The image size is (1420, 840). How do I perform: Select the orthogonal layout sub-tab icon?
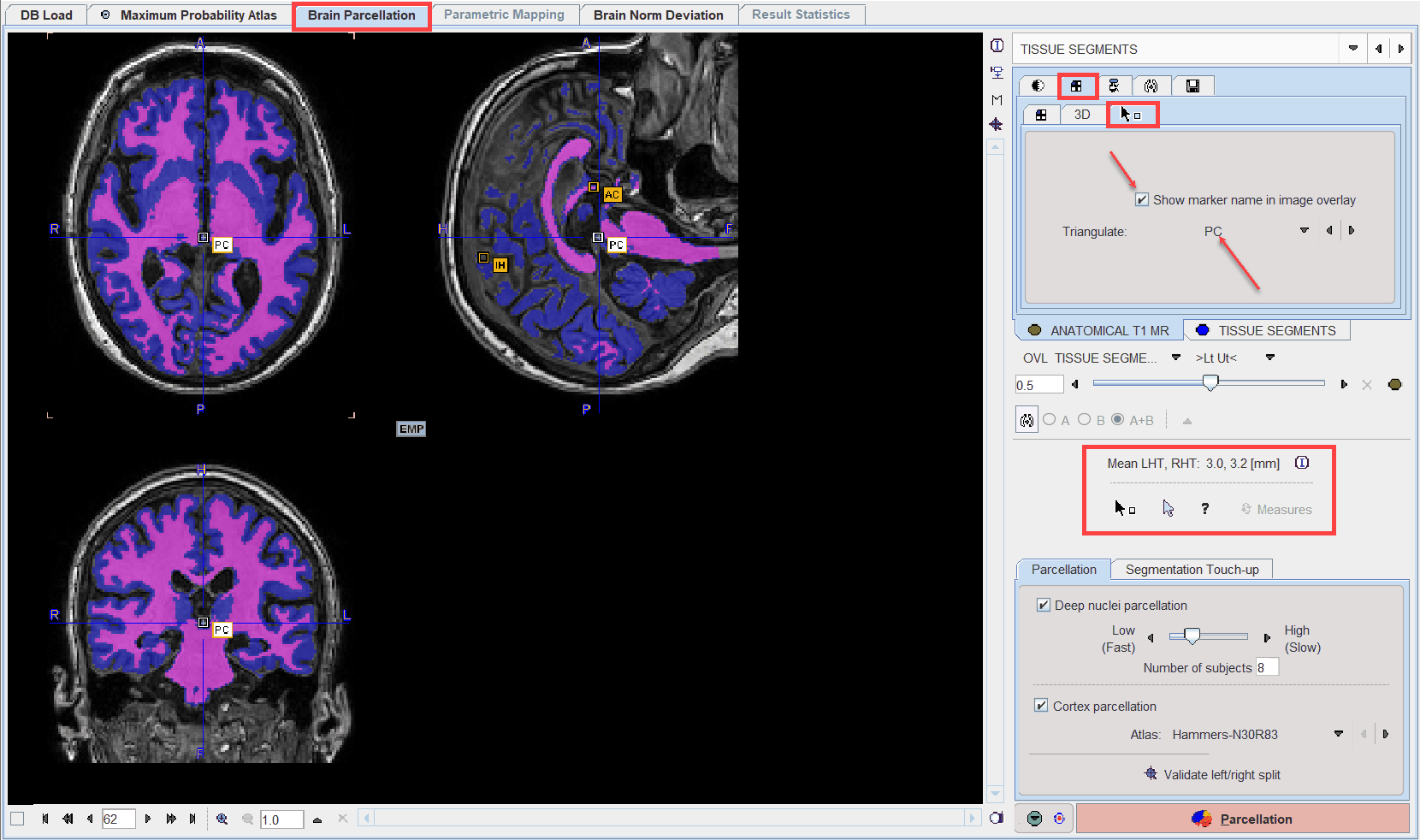coord(1041,115)
